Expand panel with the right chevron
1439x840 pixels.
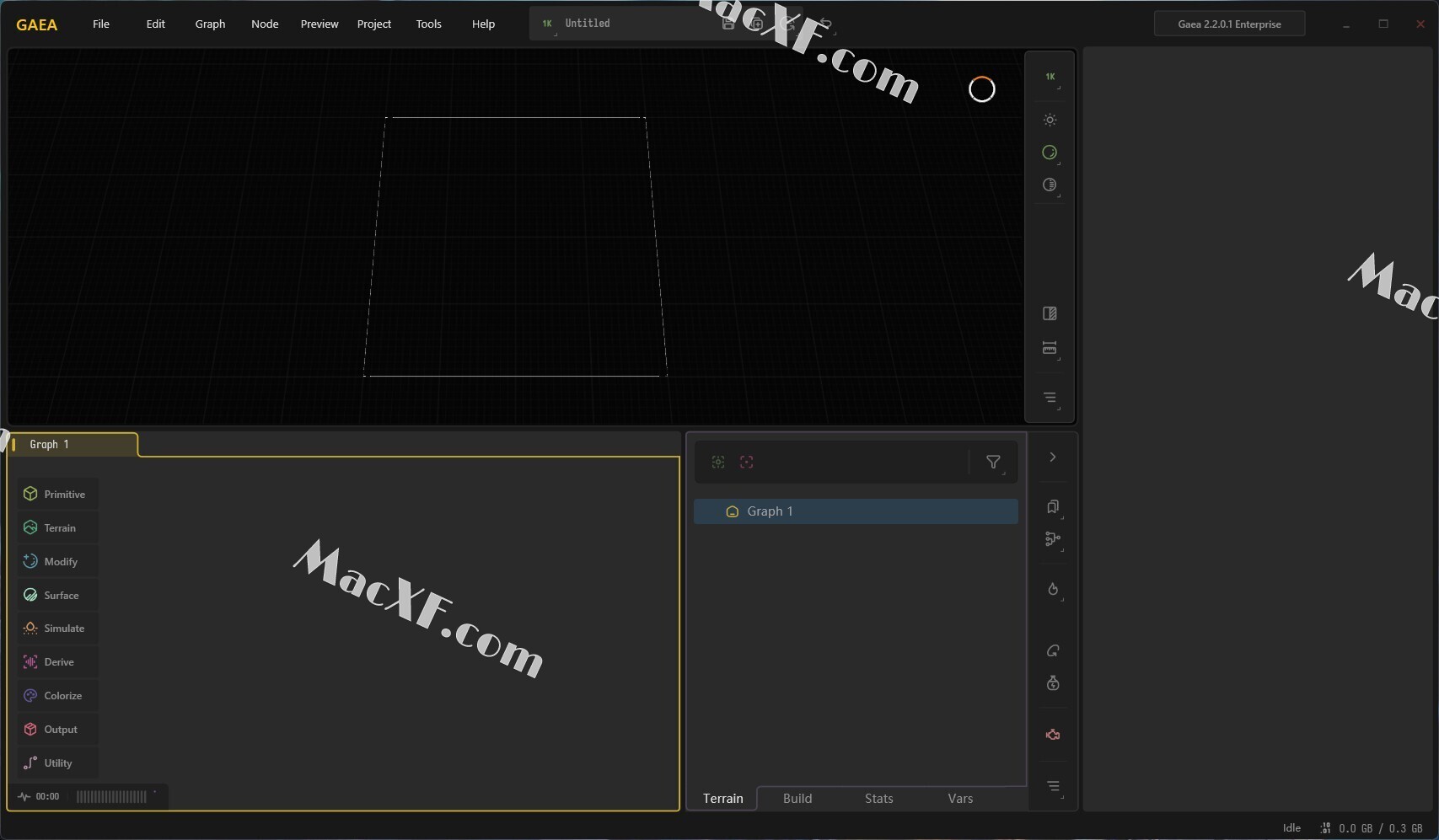coord(1053,457)
